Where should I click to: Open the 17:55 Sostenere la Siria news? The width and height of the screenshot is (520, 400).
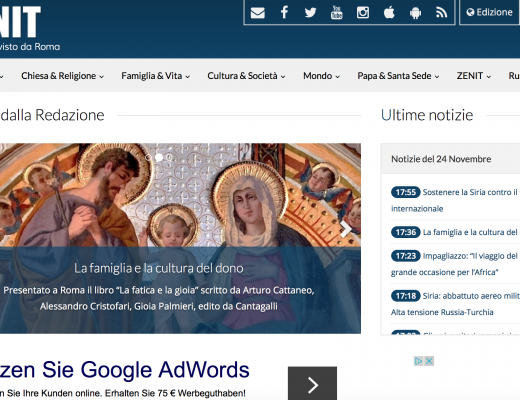pos(455,200)
